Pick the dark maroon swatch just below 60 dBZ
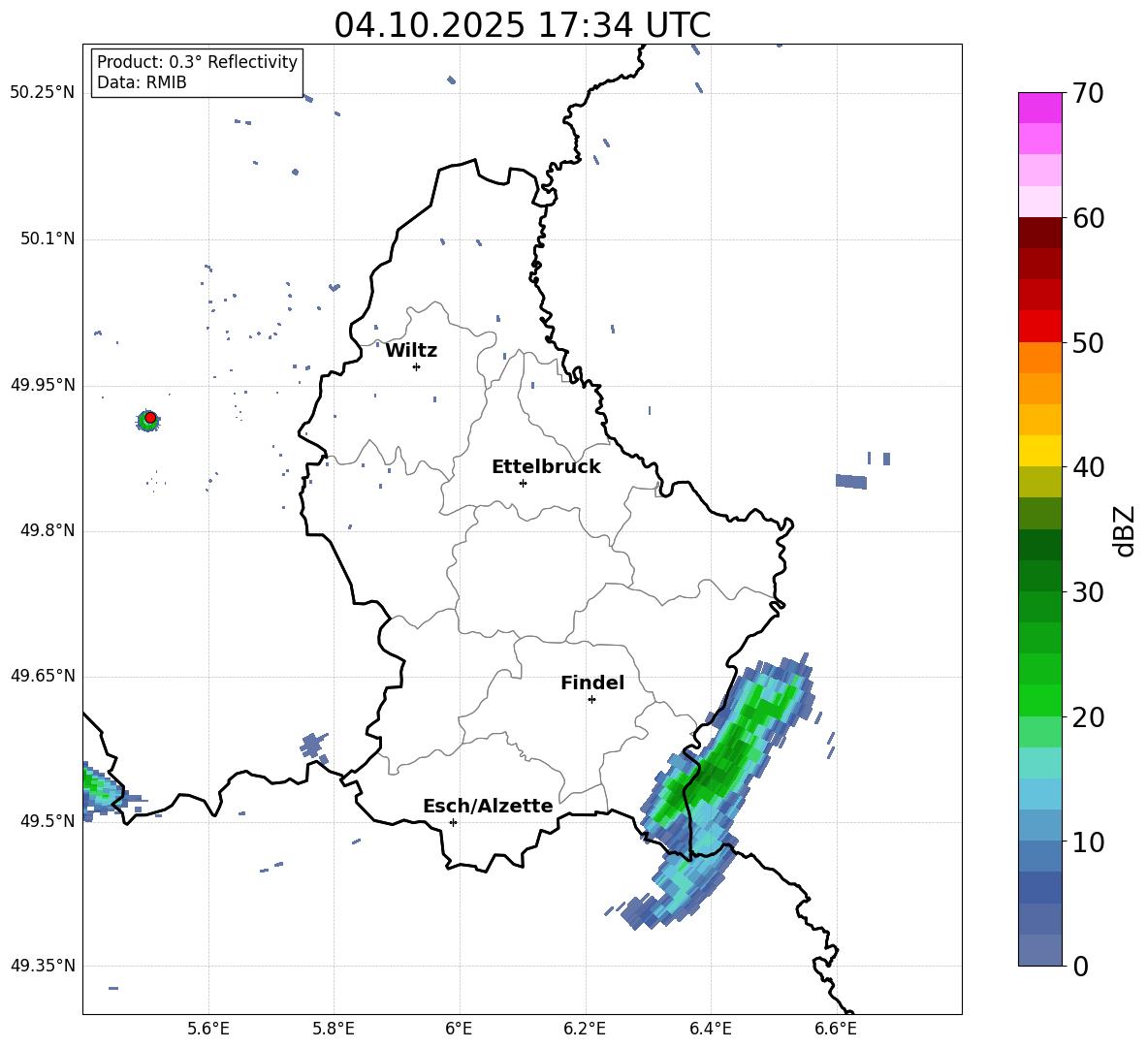 click(x=1039, y=233)
